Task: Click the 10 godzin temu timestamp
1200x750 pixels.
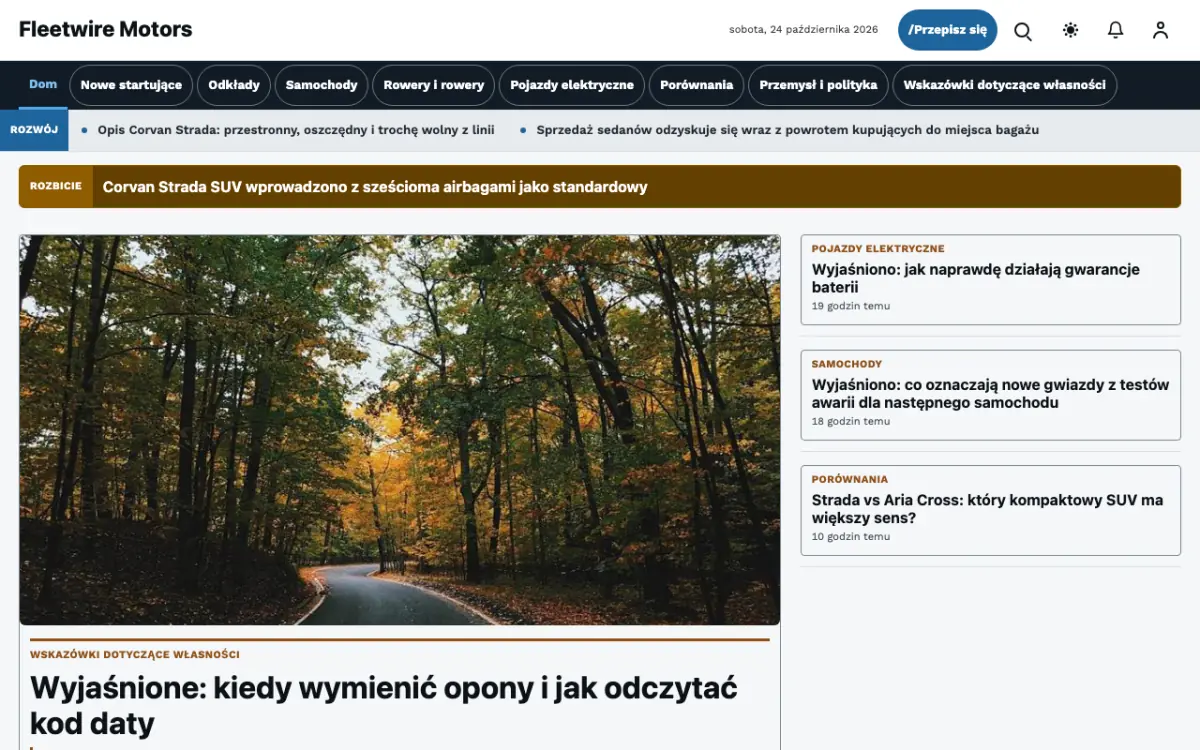Action: (851, 536)
